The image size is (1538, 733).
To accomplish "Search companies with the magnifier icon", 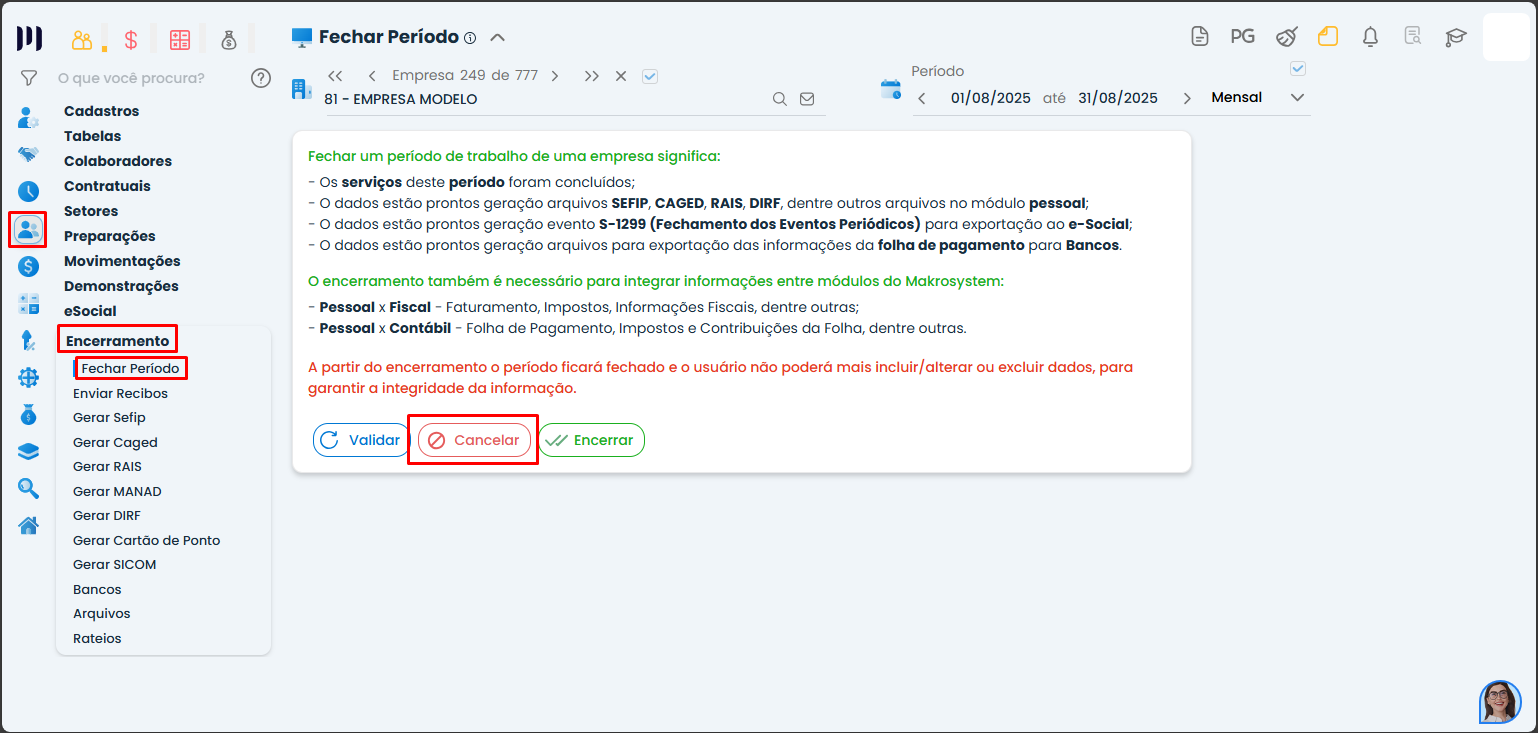I will click(780, 99).
